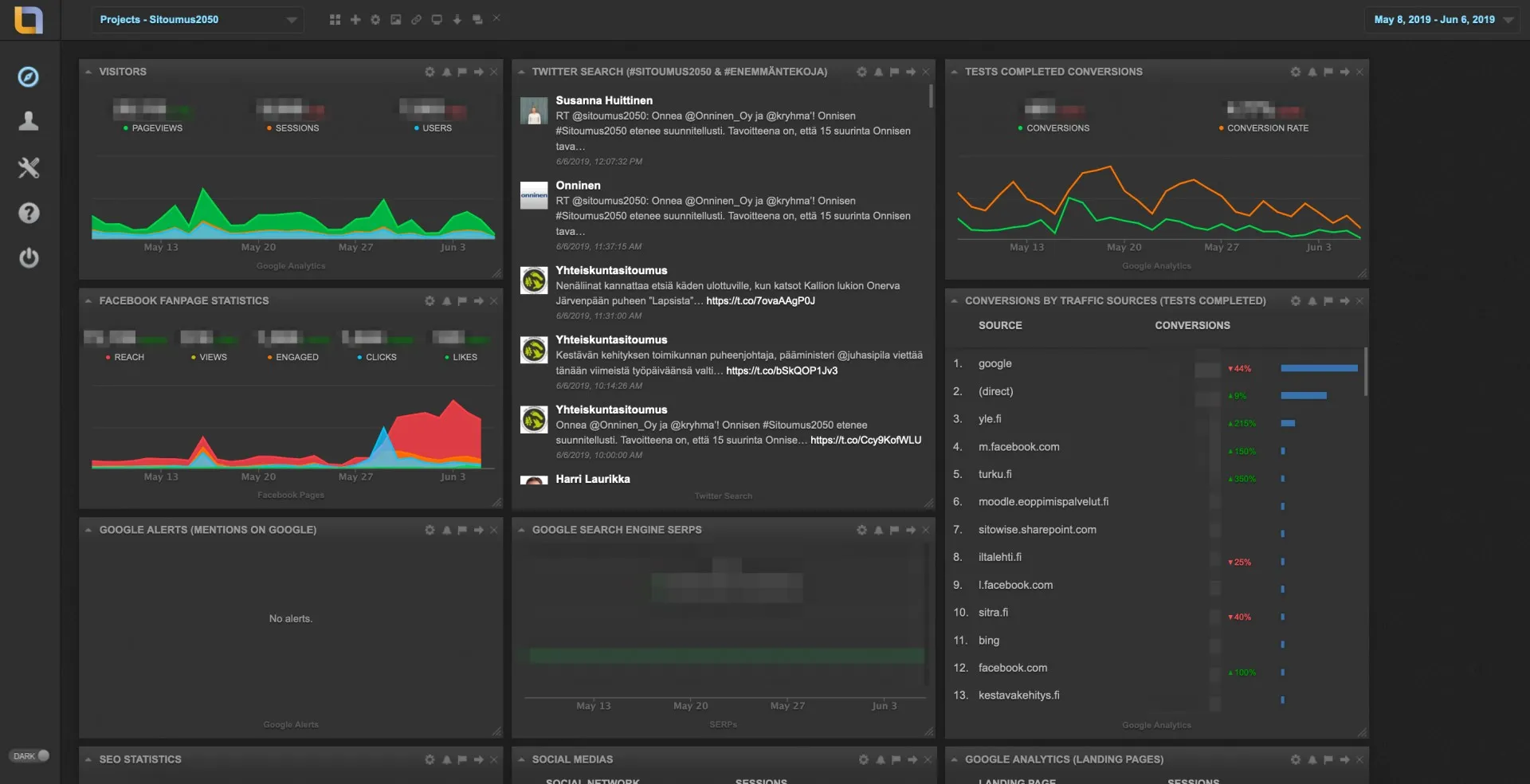
Task: Click the grid layout icon in top toolbar
Action: 335,19
